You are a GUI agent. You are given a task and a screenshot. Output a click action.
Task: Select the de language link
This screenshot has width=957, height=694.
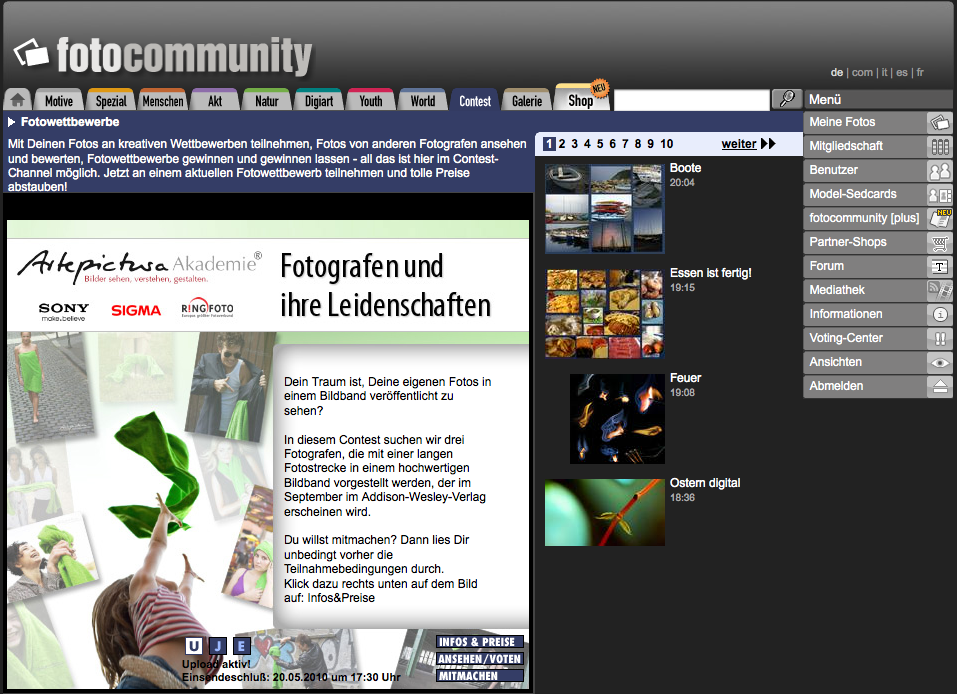click(837, 72)
